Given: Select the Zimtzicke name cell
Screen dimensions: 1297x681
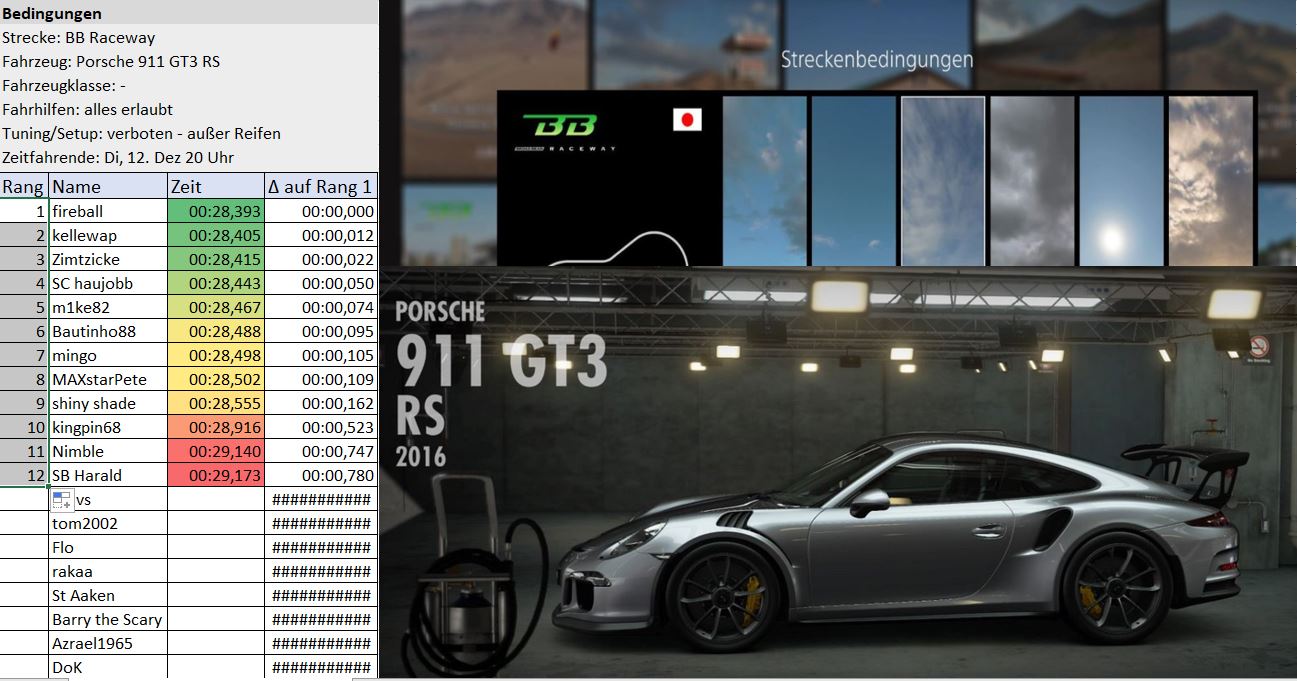Looking at the screenshot, I should pos(108,259).
